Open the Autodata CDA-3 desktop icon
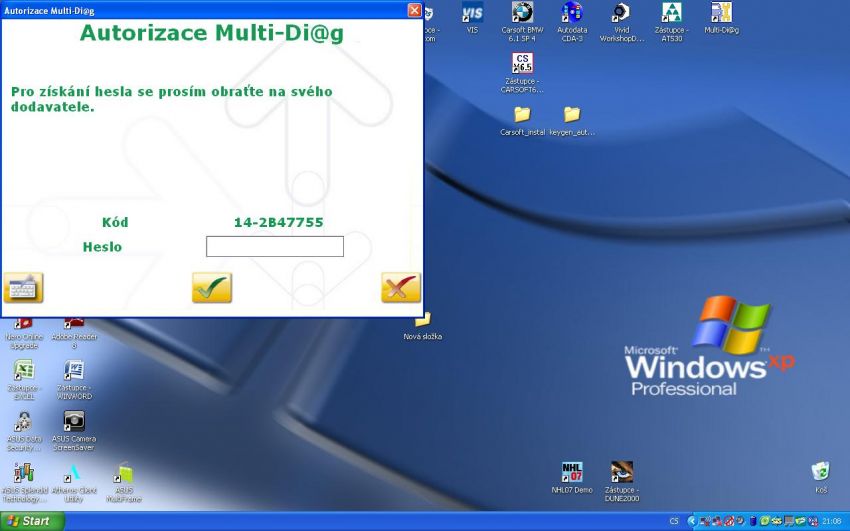 point(572,22)
